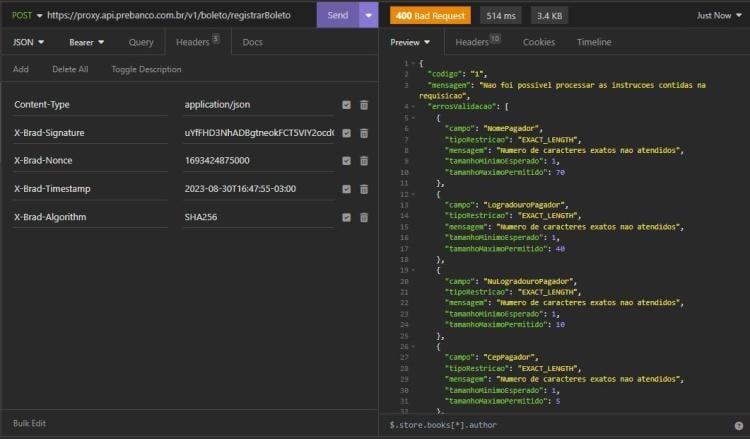Click the X-Brad-Signature name field
Screen dimensions: 750x439
click(90, 133)
